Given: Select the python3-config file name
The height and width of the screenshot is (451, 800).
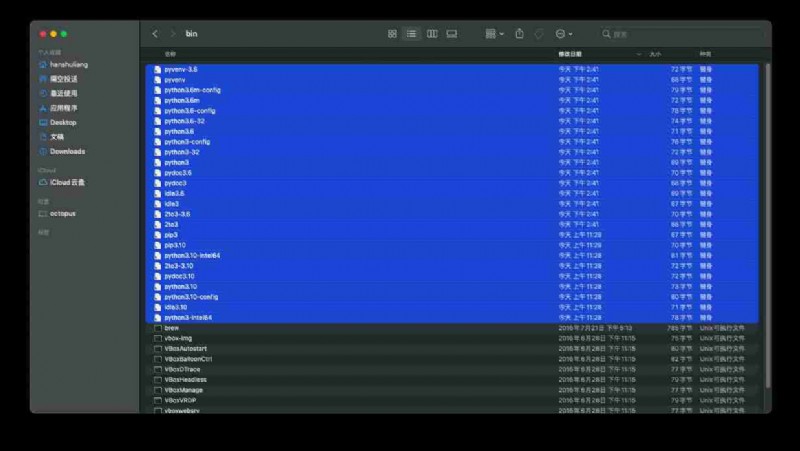Looking at the screenshot, I should (187, 142).
